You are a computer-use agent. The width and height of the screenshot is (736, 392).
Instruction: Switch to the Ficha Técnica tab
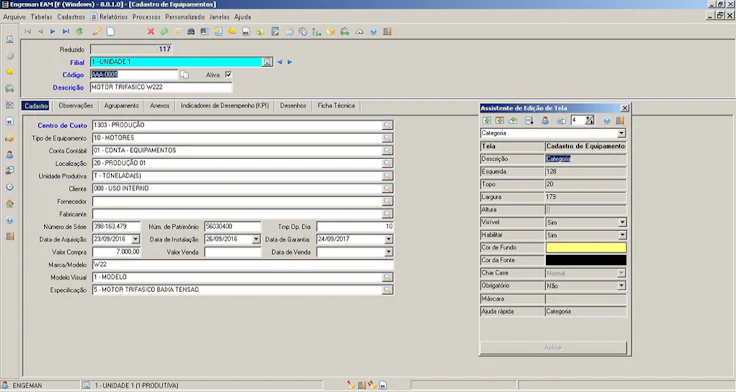pyautogui.click(x=336, y=106)
